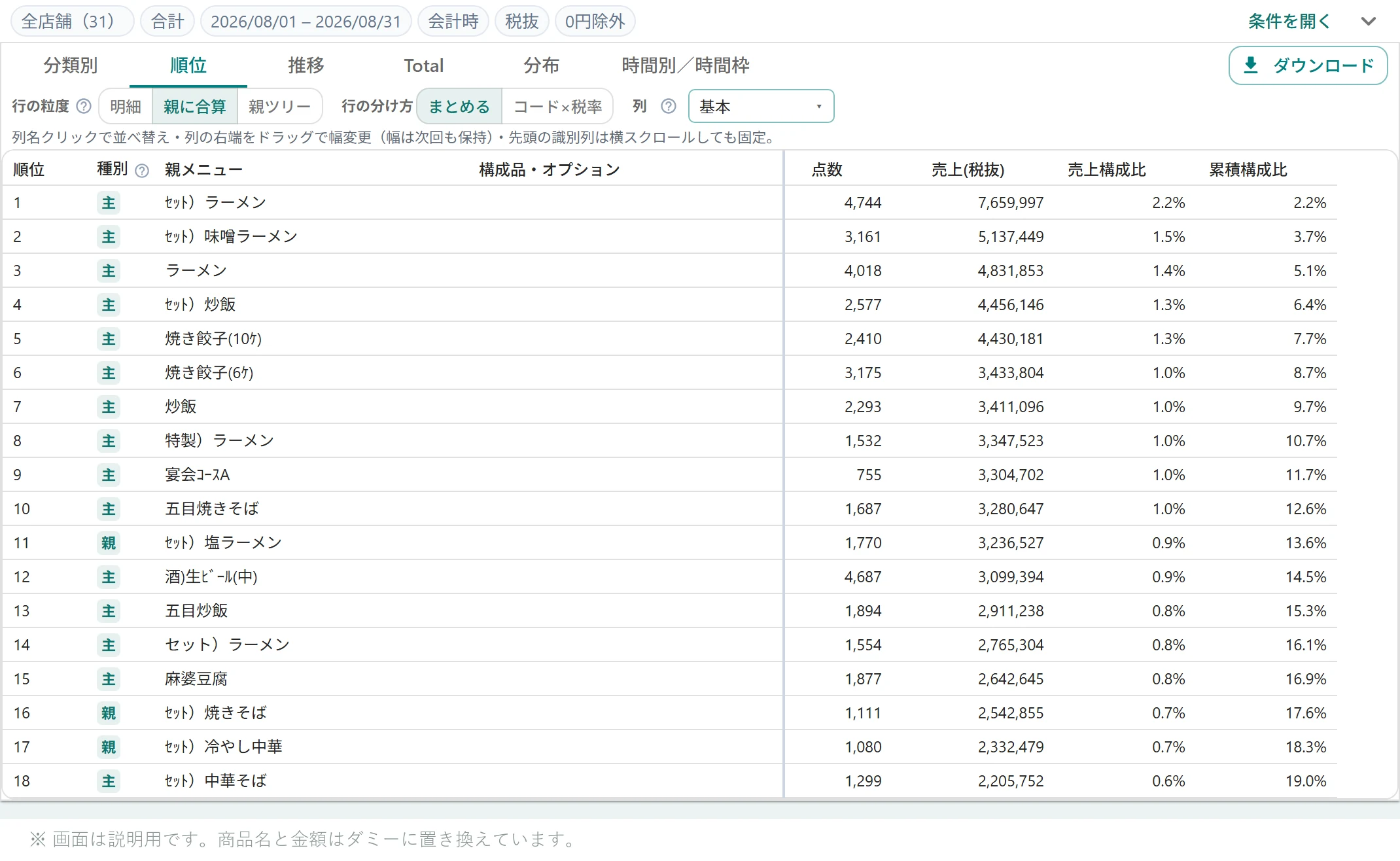Click the 構成品・オプション column header
The image size is (1400, 861).
click(549, 169)
